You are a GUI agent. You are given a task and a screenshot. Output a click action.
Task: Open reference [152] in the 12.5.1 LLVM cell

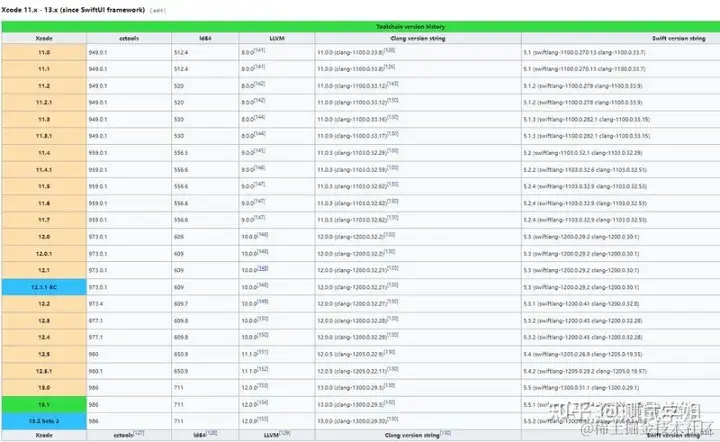[263, 369]
